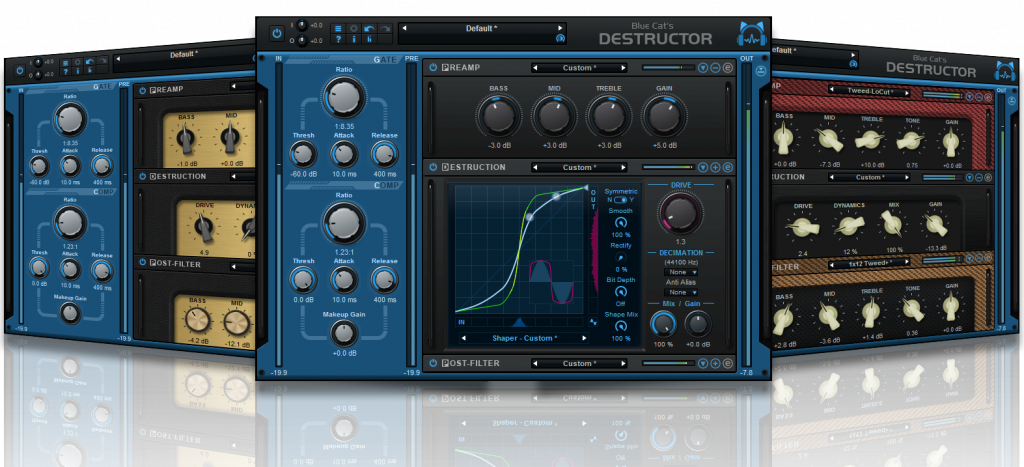Click the preset skin icon under Default preset
The height and width of the screenshot is (467, 1024).
560,39
